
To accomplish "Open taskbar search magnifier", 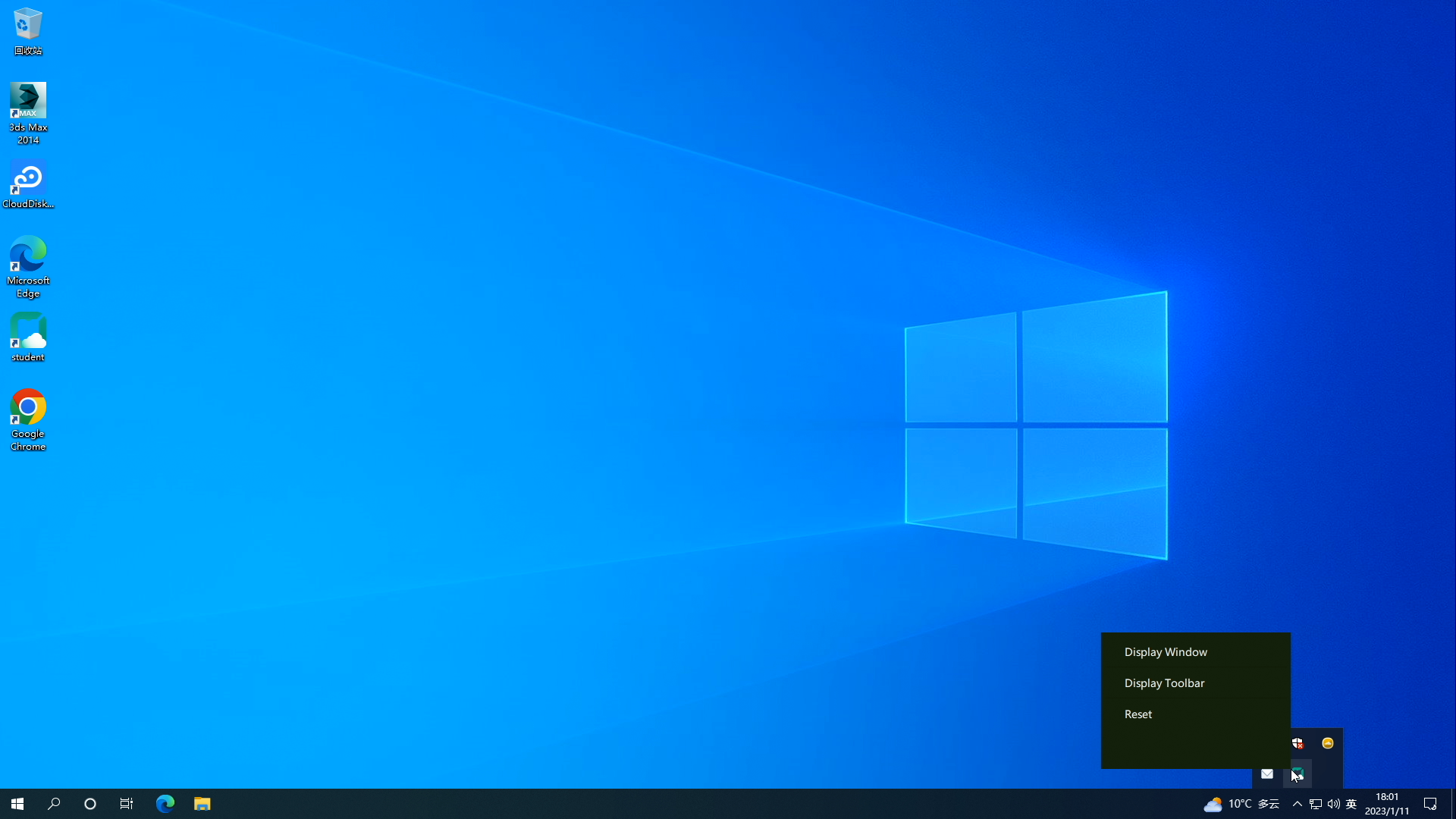I will pyautogui.click(x=54, y=804).
